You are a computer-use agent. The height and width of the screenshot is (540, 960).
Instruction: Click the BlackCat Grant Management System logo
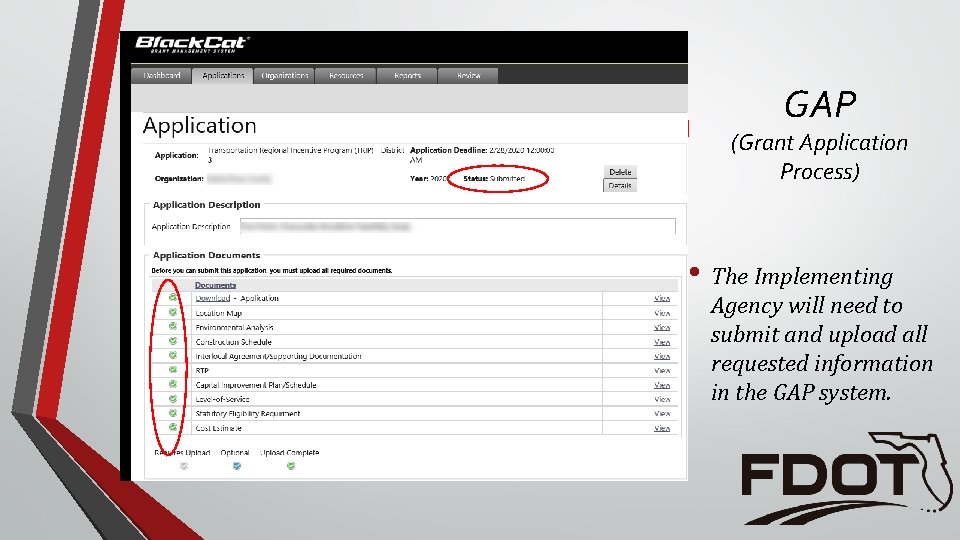click(192, 44)
